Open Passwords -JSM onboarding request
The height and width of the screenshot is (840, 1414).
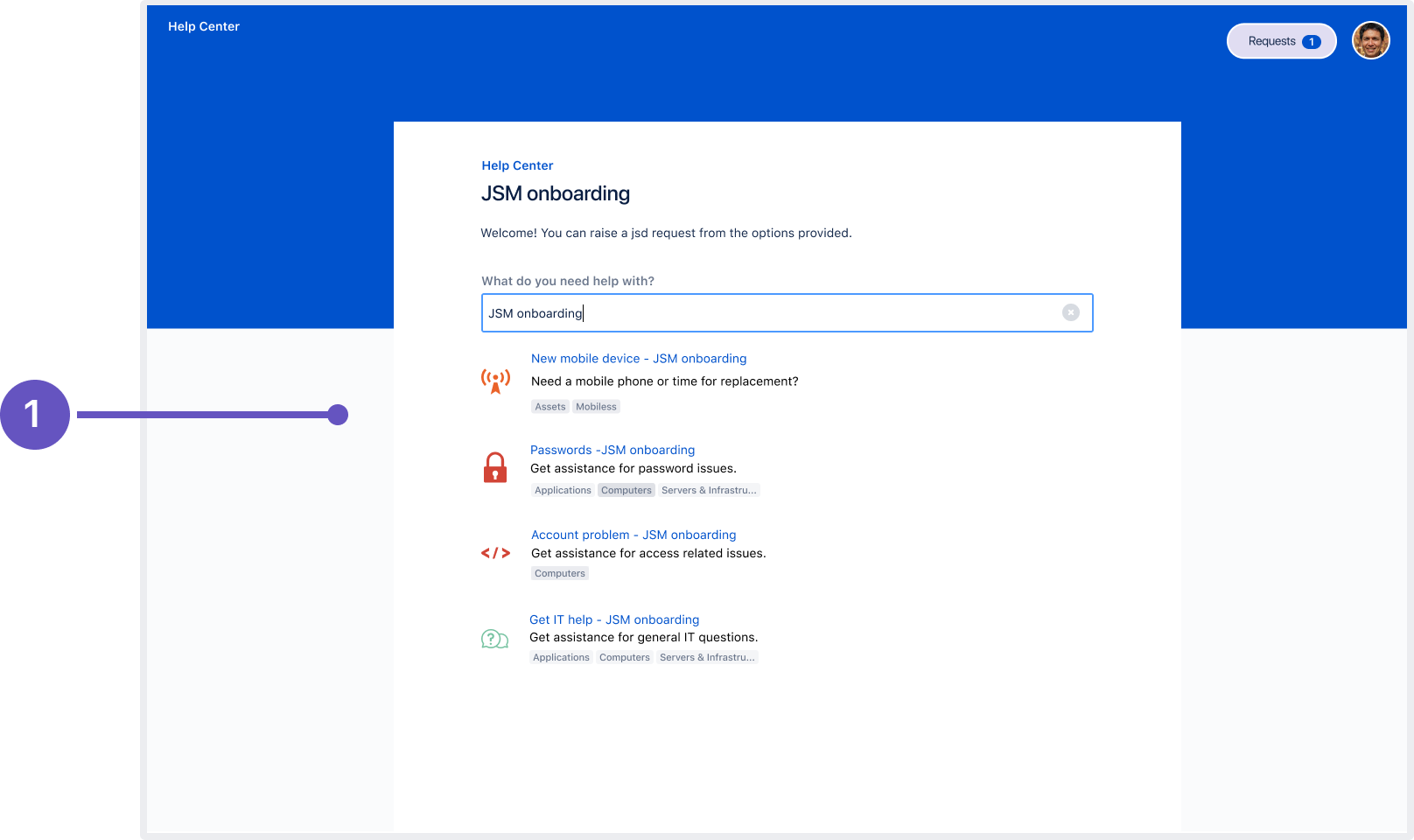click(x=612, y=450)
